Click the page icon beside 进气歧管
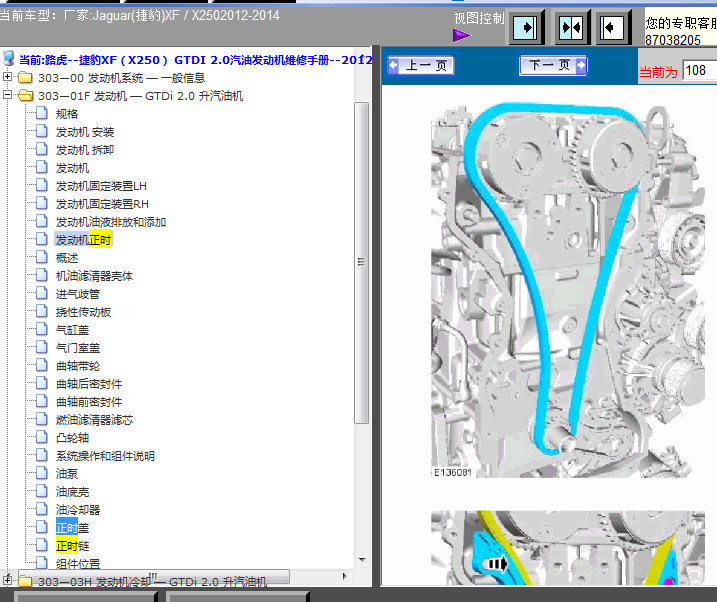Viewport: 717px width, 602px height. pos(42,293)
